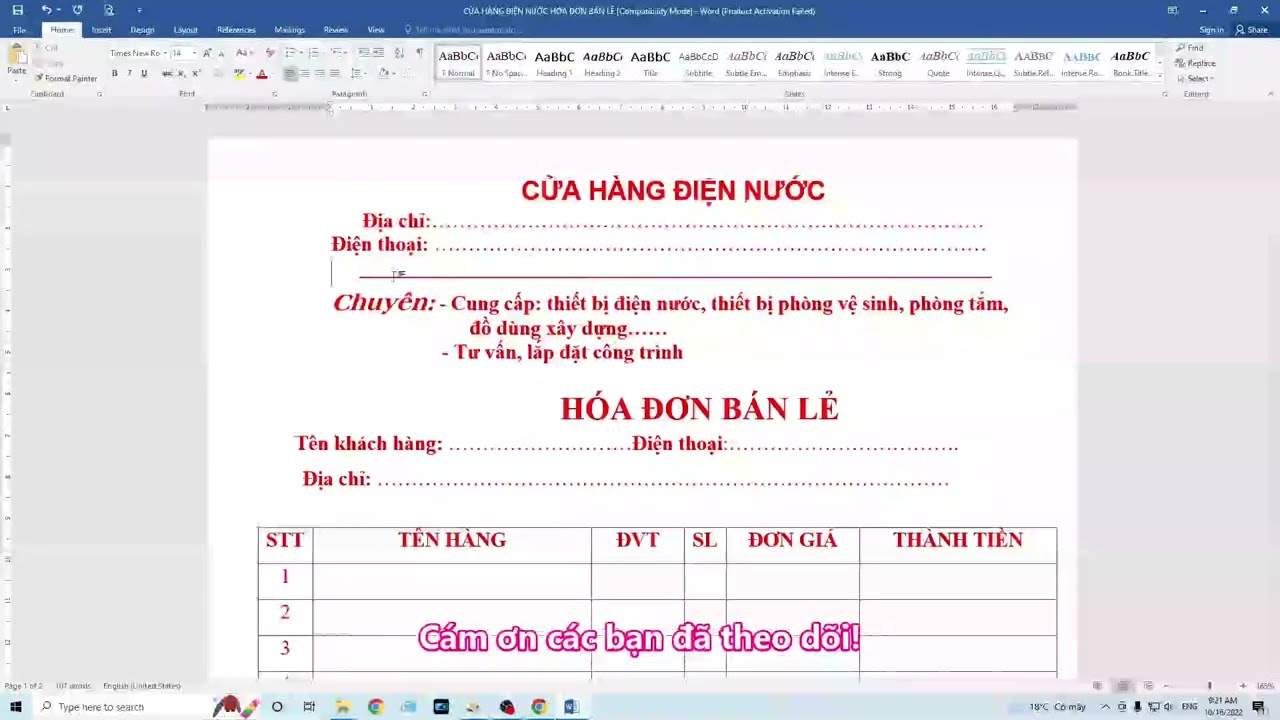
Task: Open Select dropdown in Editing group
Action: click(x=1197, y=78)
